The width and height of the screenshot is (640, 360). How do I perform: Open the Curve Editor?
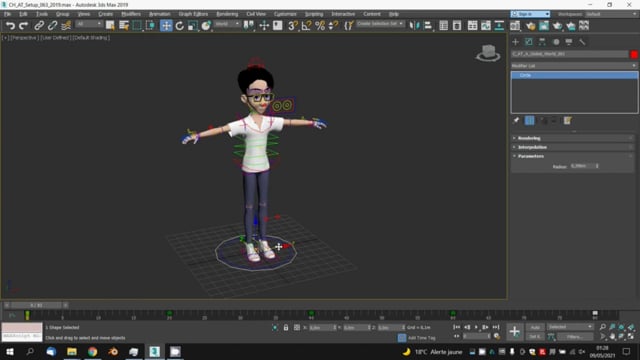[486, 26]
